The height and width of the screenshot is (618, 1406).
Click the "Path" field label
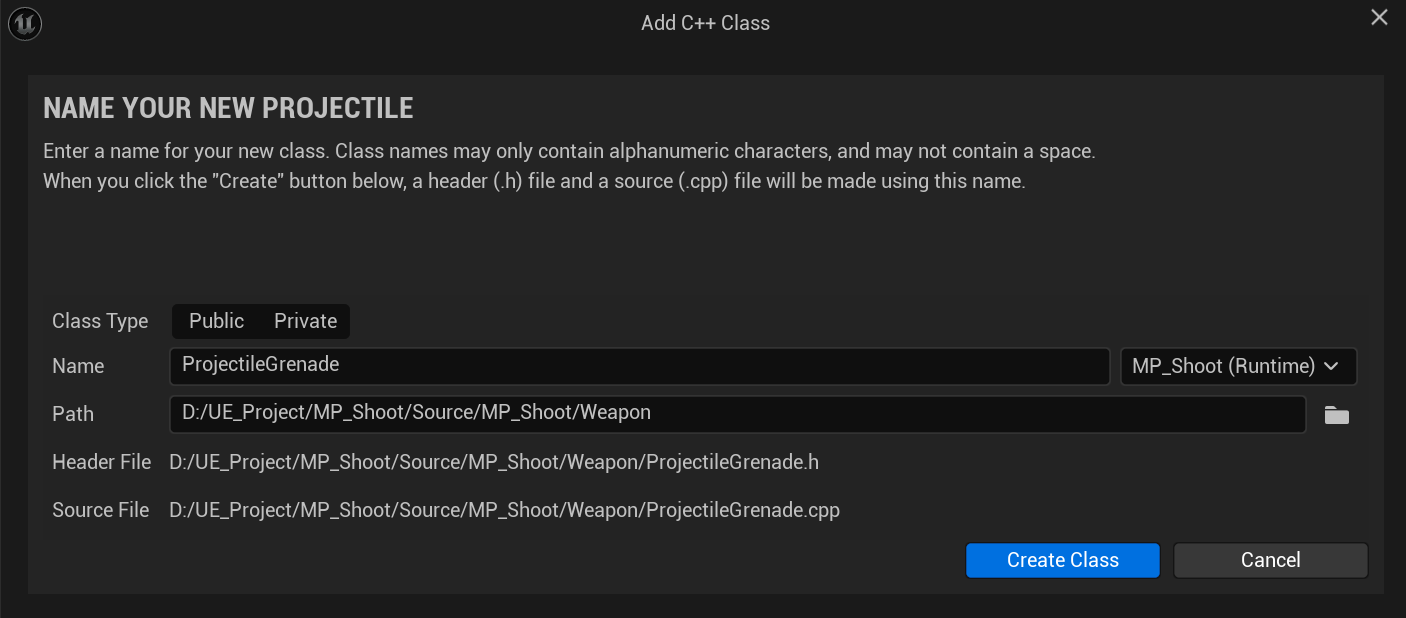click(73, 414)
